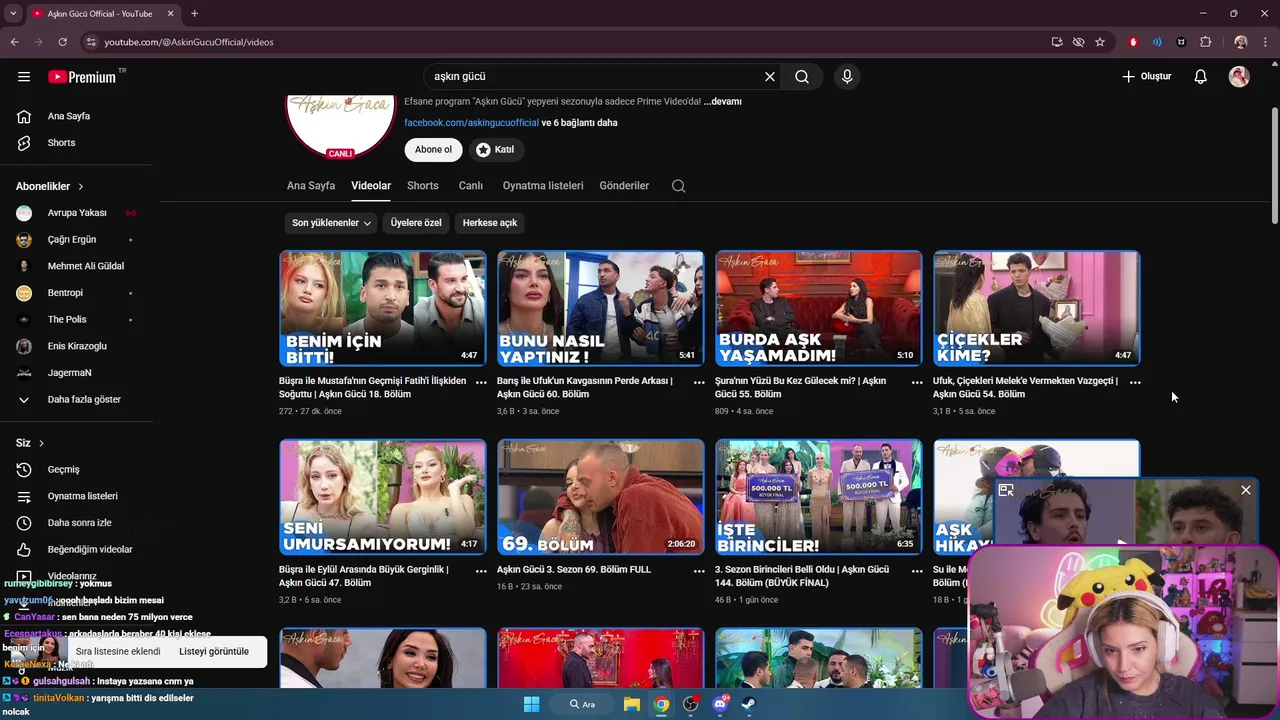Open the Windows Start menu
Screen dimensions: 1280x720
532,704
